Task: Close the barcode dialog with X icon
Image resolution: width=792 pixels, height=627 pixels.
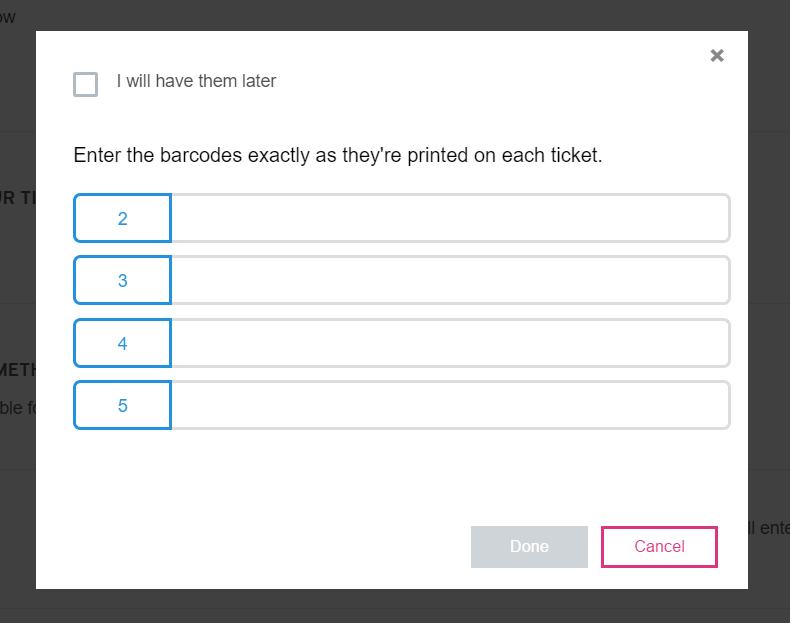Action: click(x=716, y=56)
